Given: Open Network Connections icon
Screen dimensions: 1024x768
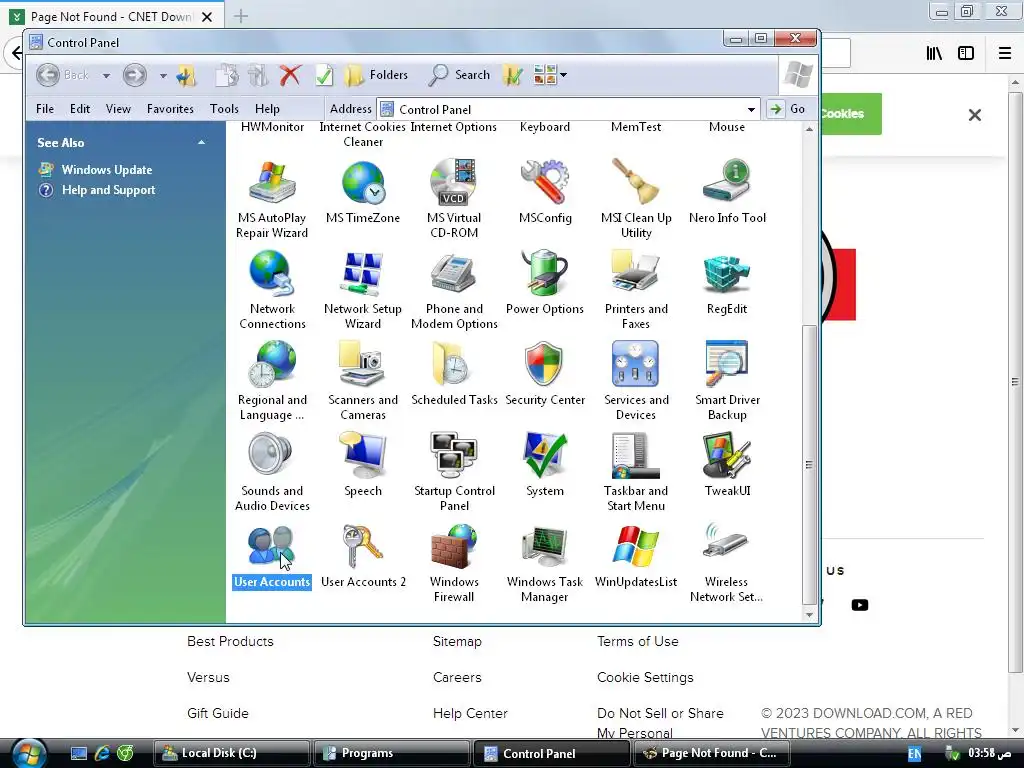Looking at the screenshot, I should pos(272,273).
